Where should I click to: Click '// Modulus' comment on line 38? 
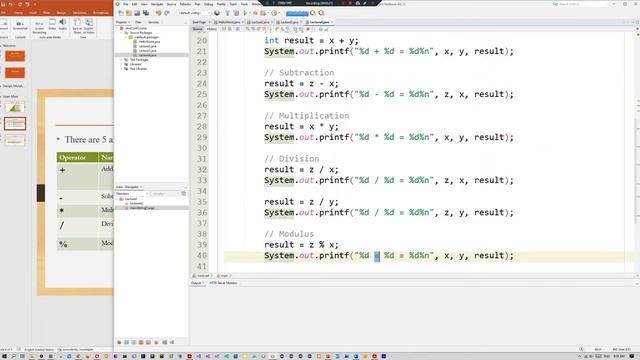289,234
